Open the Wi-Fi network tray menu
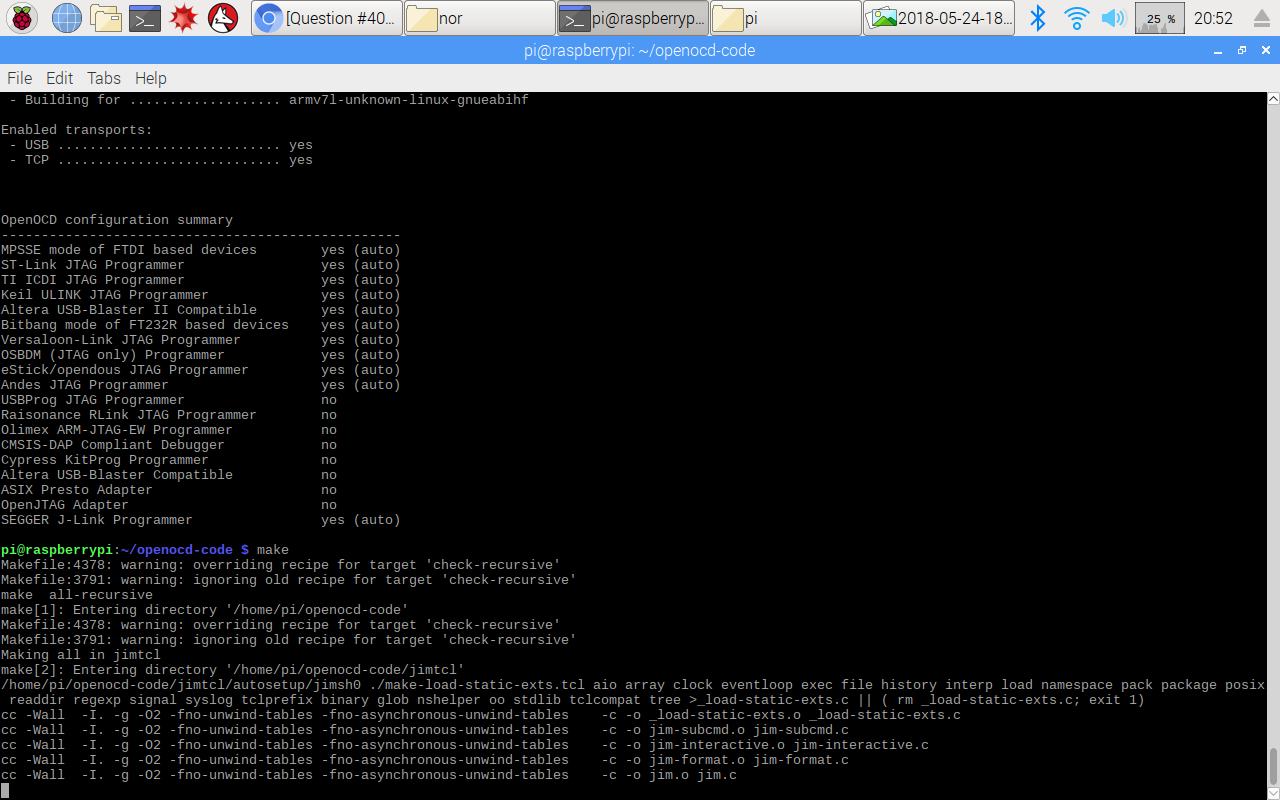 point(1076,18)
